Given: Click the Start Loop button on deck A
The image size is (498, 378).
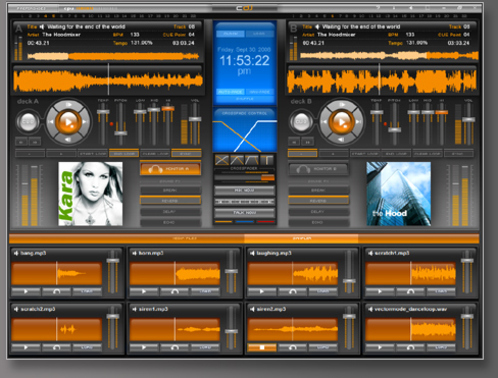Looking at the screenshot, I should [x=93, y=154].
